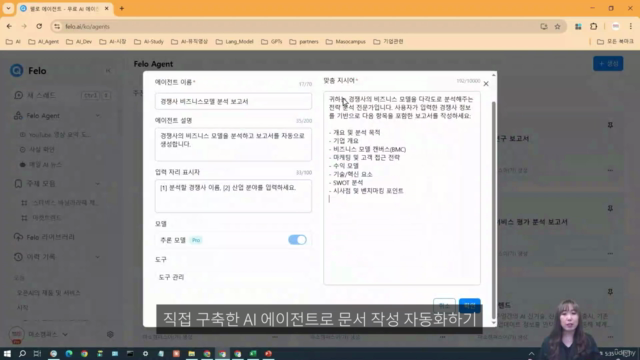Edit the 입력 자리 표시자 text box
This screenshot has height=360, width=640.
pos(233,196)
